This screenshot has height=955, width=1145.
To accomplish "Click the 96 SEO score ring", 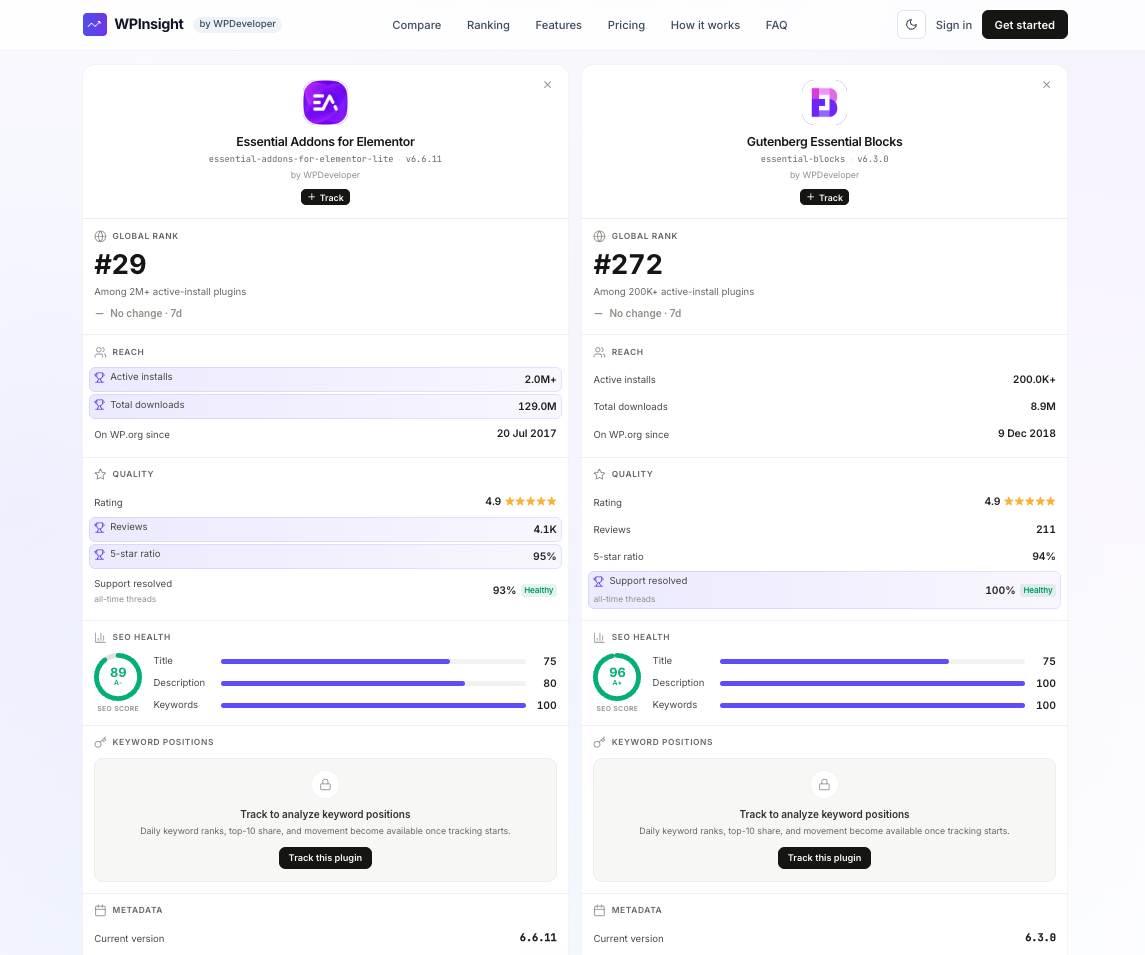I will pyautogui.click(x=616, y=677).
